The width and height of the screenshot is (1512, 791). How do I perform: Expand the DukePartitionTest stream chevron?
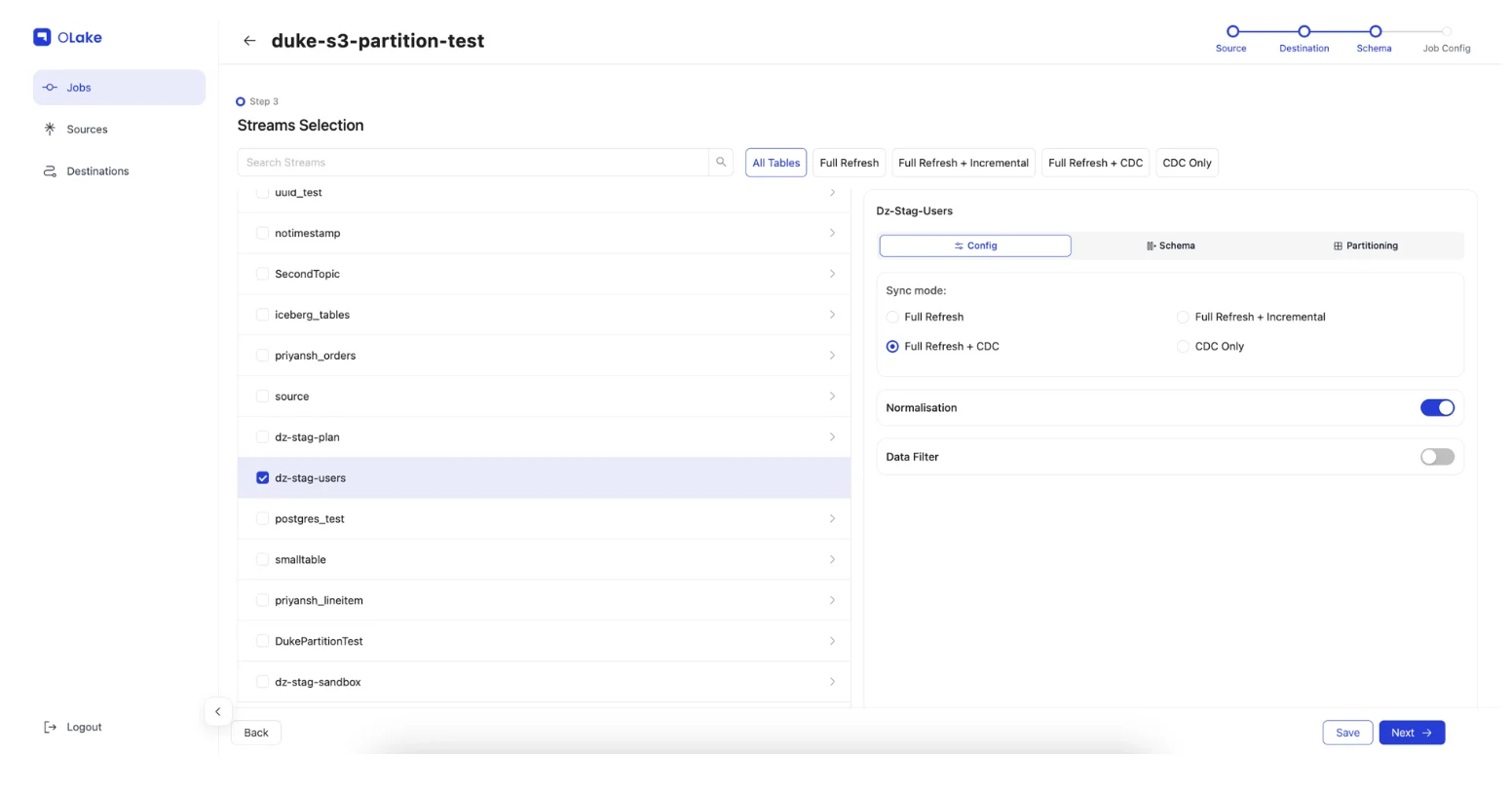832,641
